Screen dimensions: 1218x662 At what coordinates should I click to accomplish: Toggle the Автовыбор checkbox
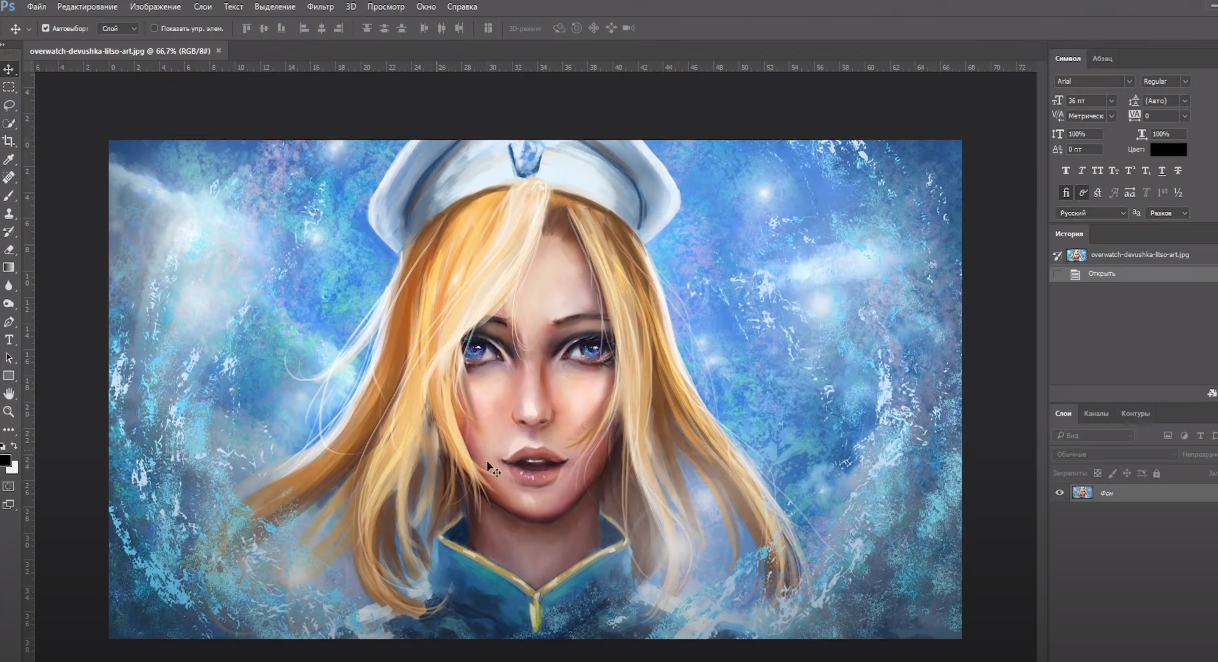46,29
